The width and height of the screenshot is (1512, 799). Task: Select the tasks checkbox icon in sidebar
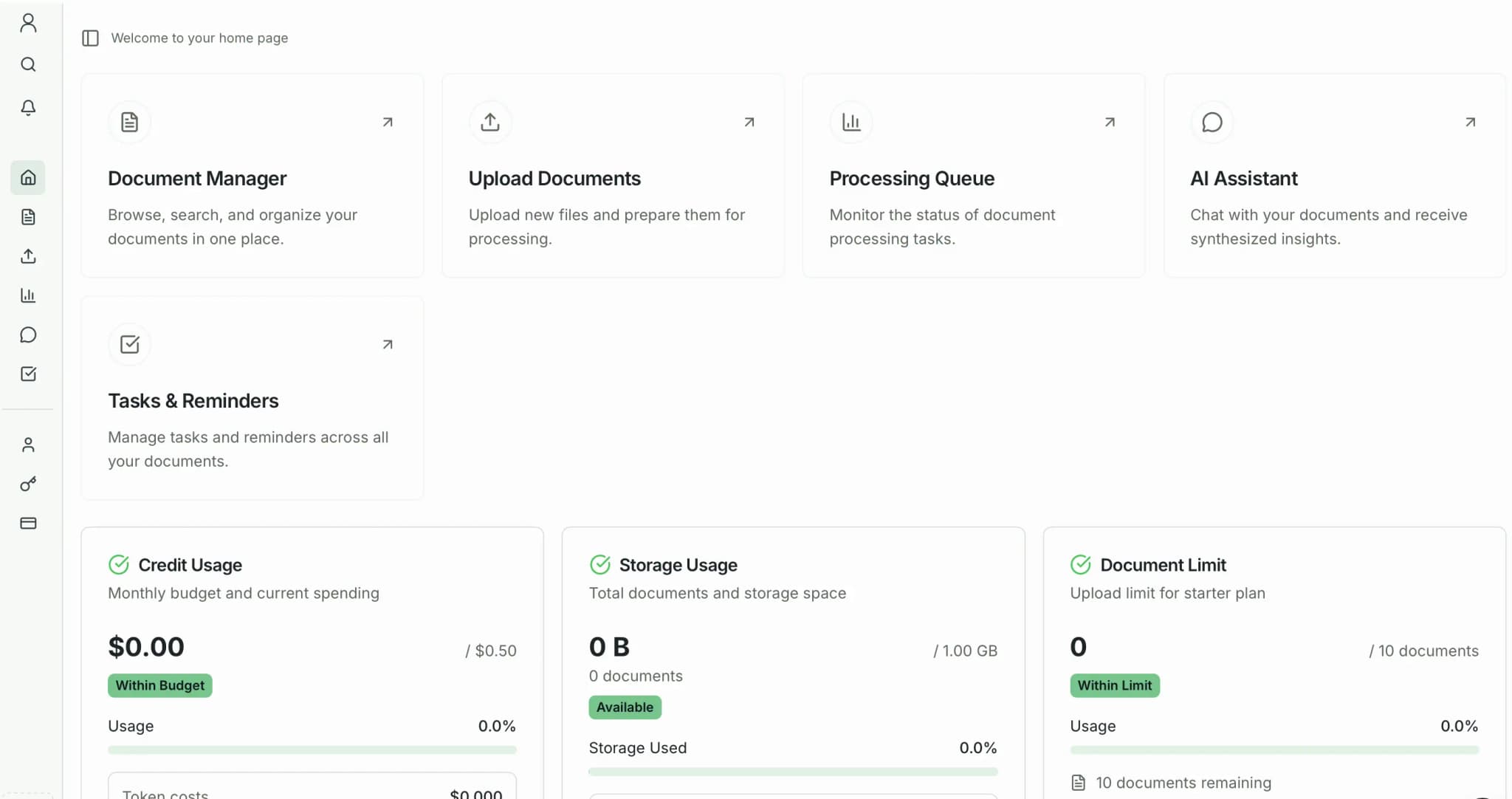pos(28,374)
